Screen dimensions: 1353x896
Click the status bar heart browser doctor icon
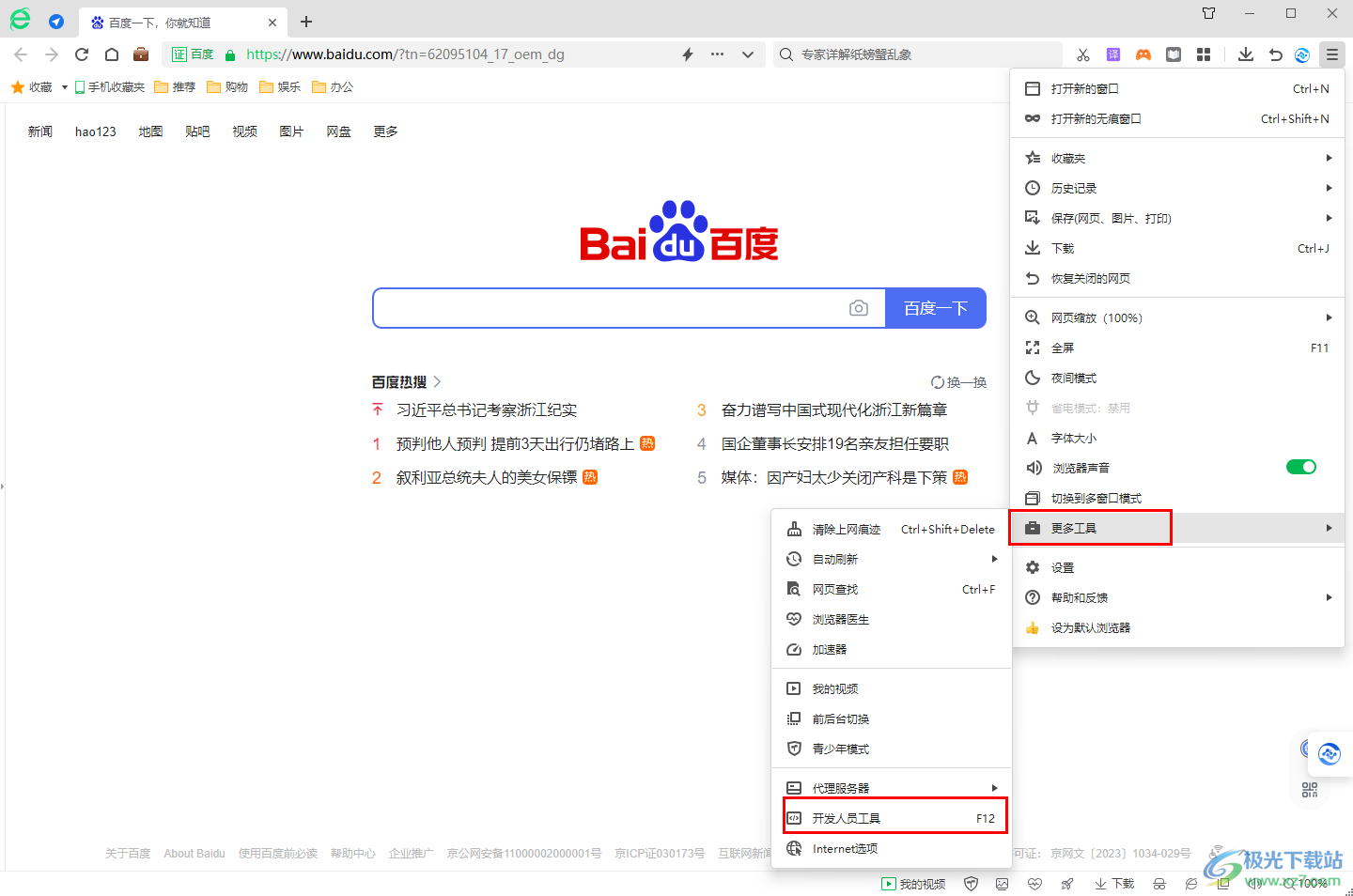1034,884
